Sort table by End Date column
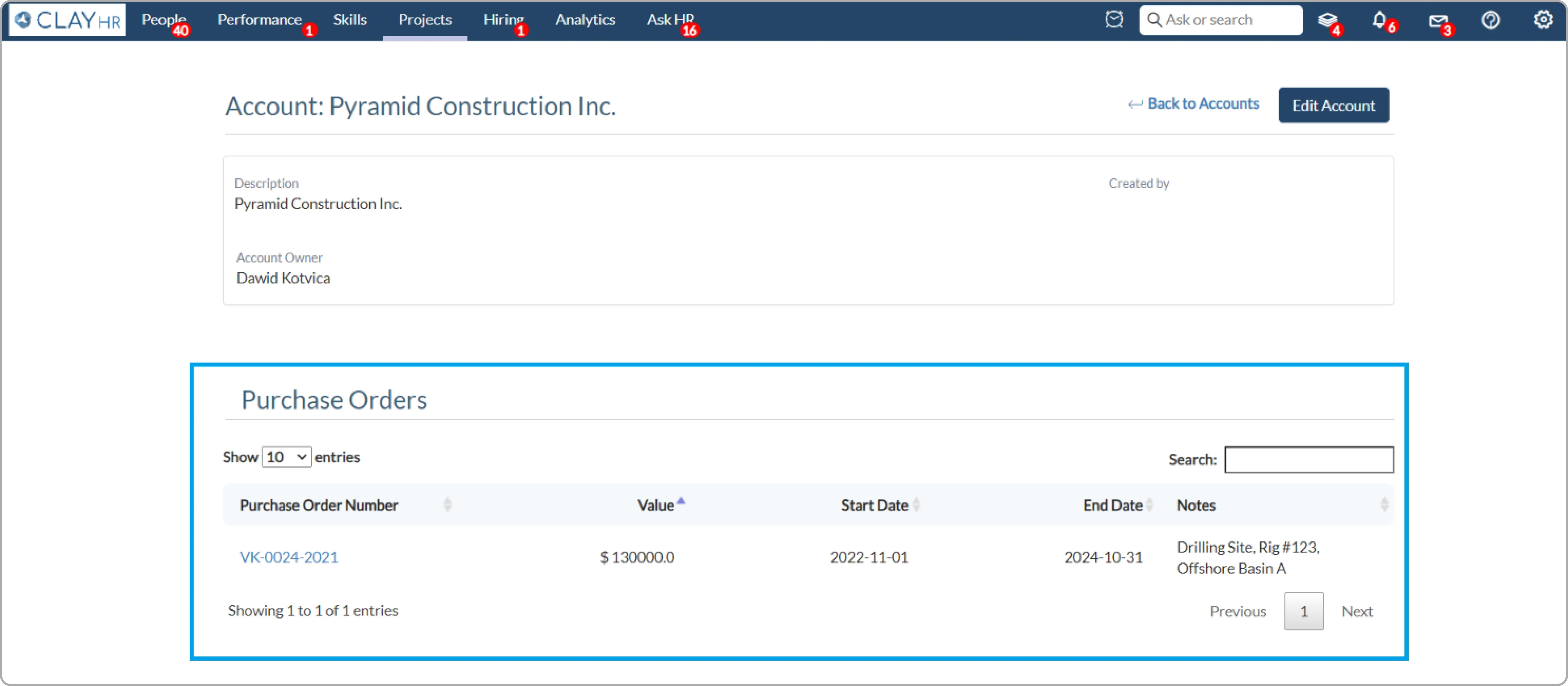The width and height of the screenshot is (1568, 686). tap(1112, 505)
